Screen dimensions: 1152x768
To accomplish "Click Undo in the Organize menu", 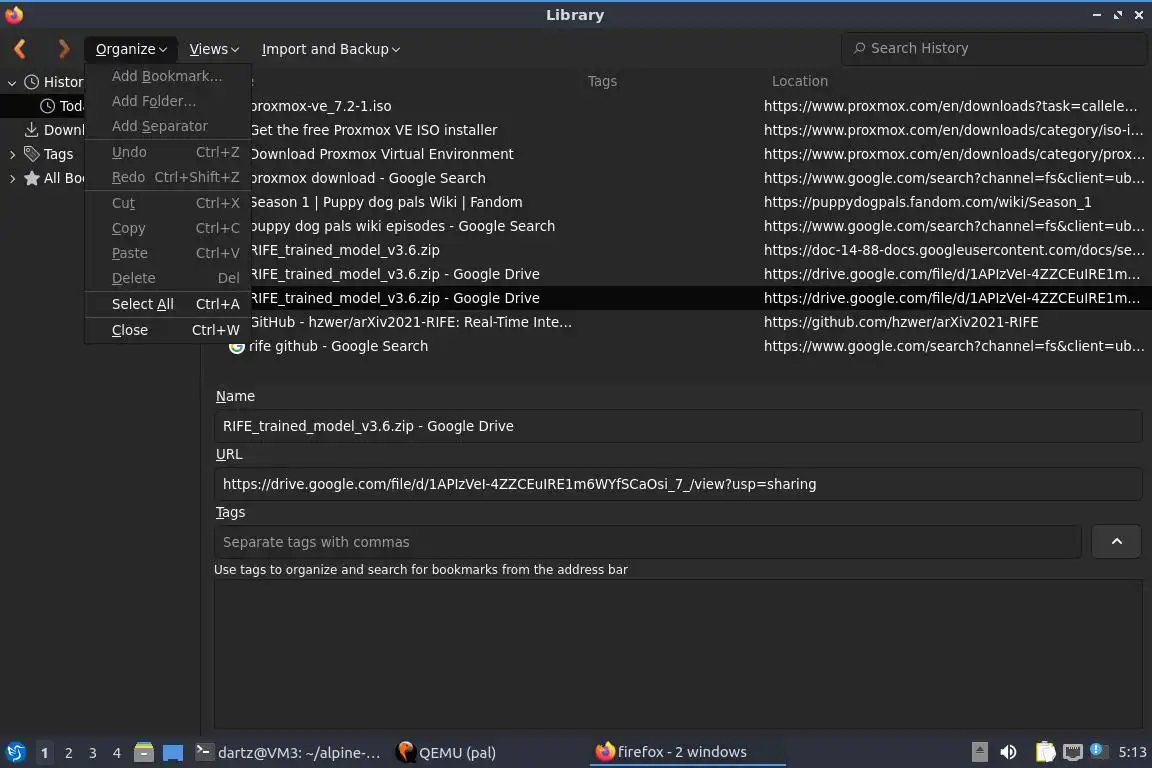I will tap(168, 152).
